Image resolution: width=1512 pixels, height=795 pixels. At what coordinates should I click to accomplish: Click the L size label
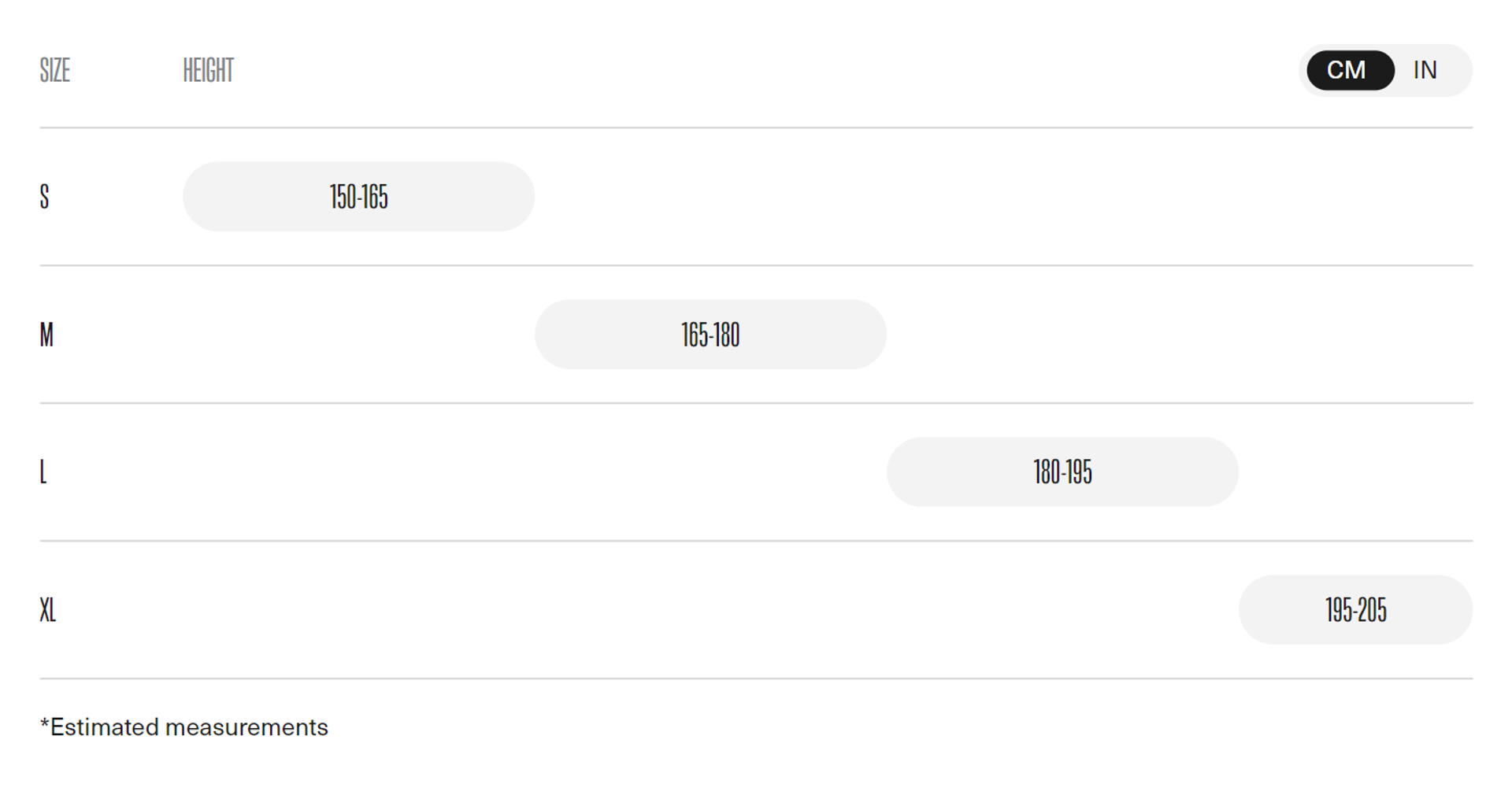[x=43, y=472]
